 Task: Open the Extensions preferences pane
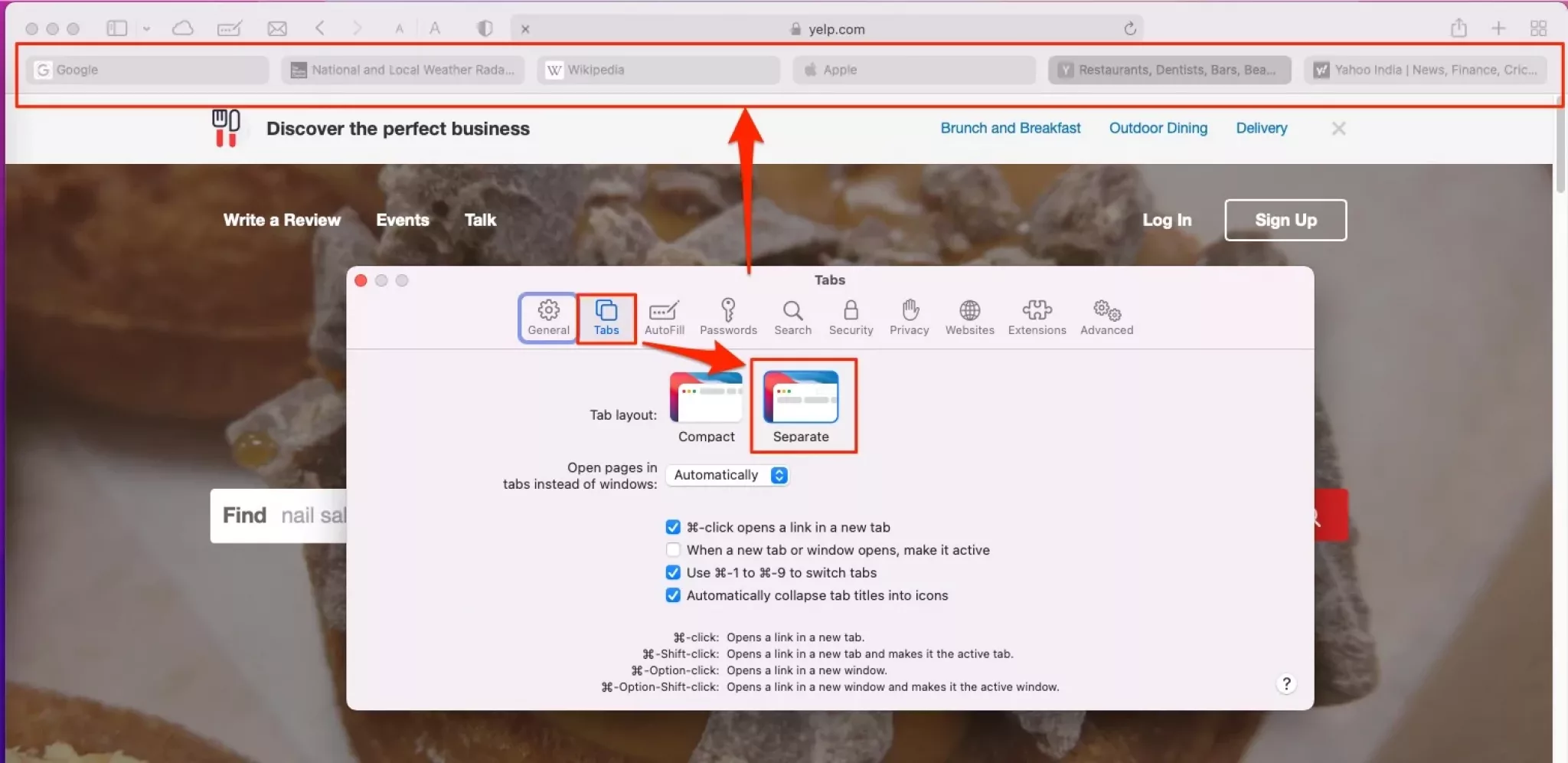tap(1037, 316)
